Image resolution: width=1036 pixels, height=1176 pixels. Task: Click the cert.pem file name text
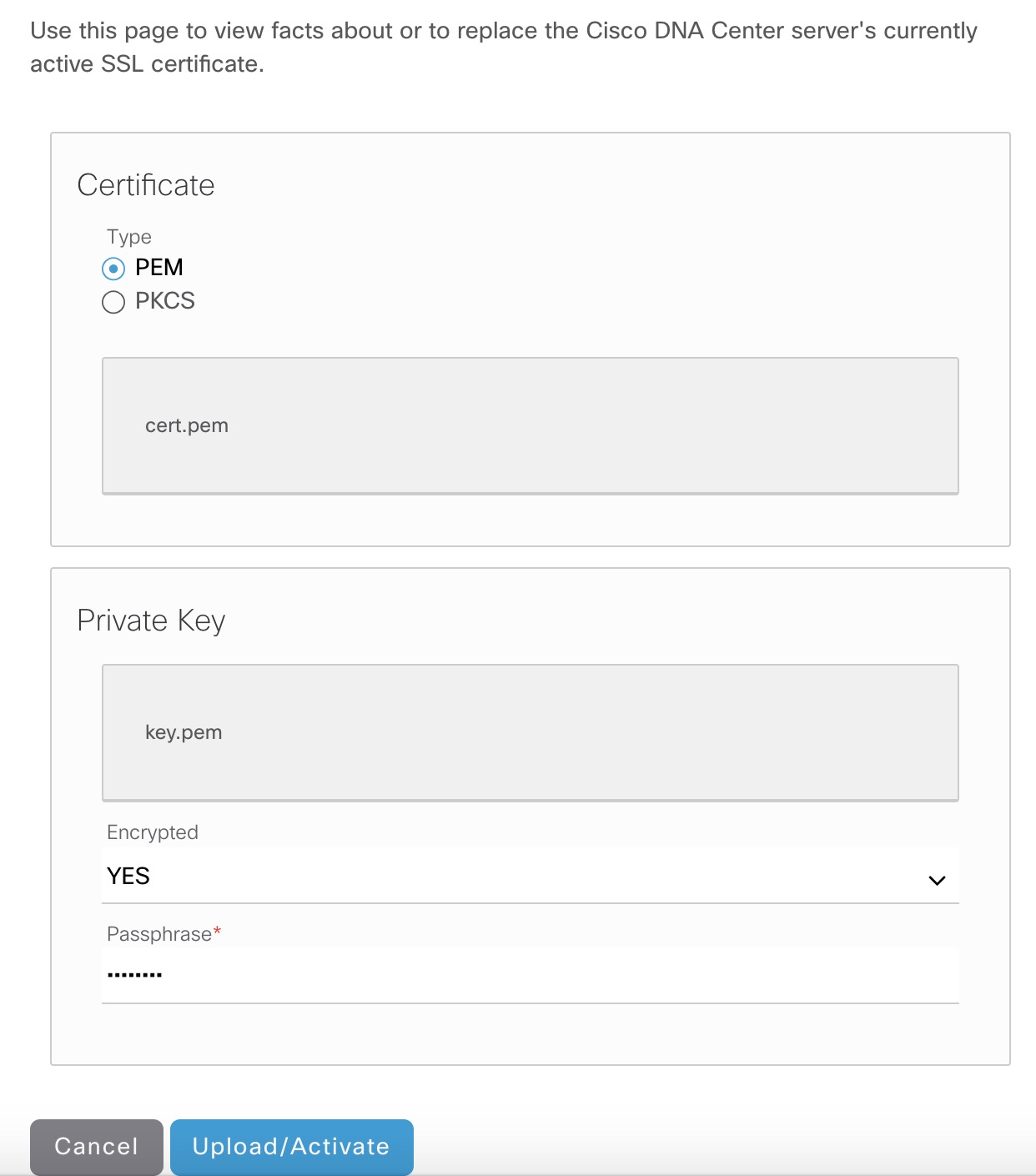point(187,425)
